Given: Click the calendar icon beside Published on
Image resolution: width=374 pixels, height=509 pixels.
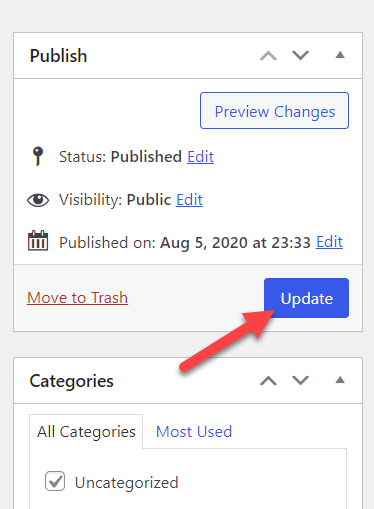Looking at the screenshot, I should (x=38, y=240).
